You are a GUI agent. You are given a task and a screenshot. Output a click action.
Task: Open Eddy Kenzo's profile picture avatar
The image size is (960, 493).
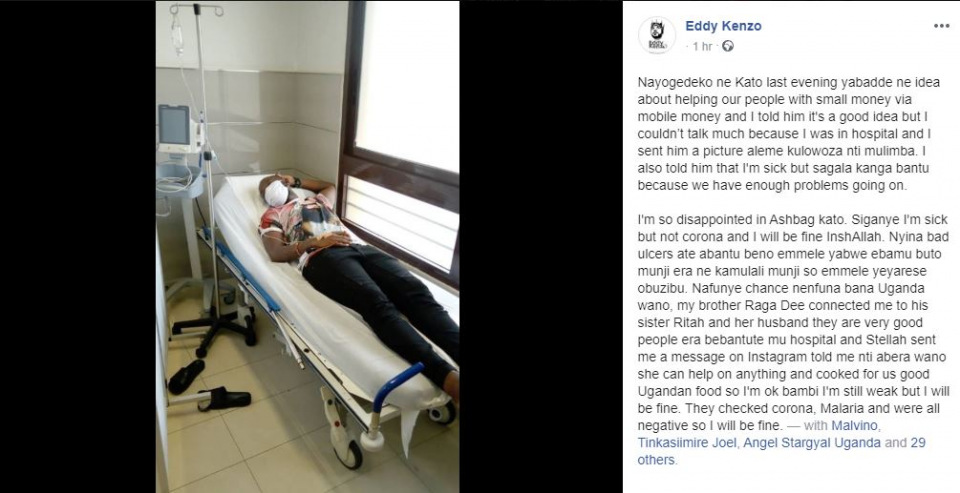(x=656, y=35)
